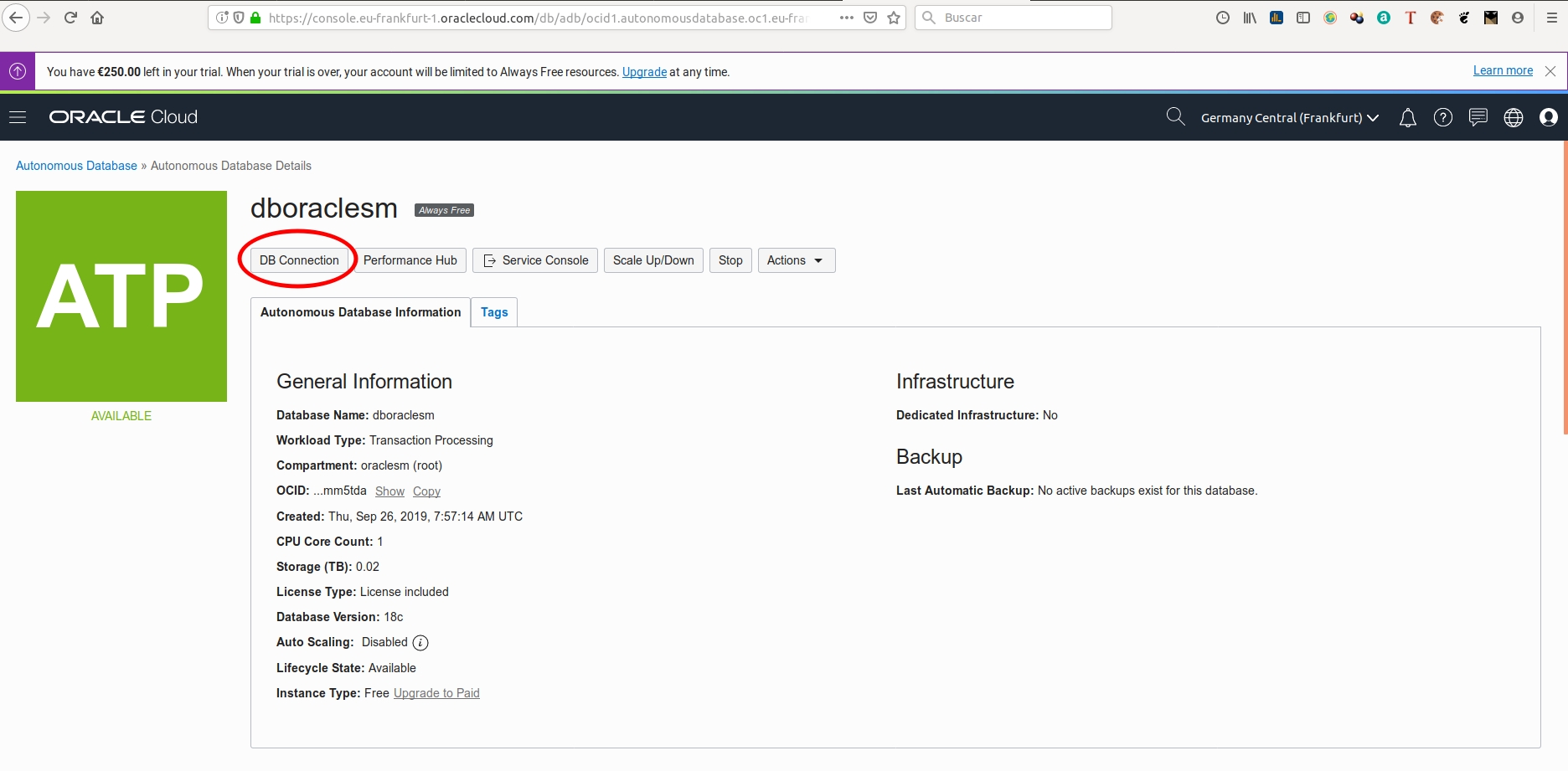
Task: Open the browser home page icon
Action: coord(97,18)
